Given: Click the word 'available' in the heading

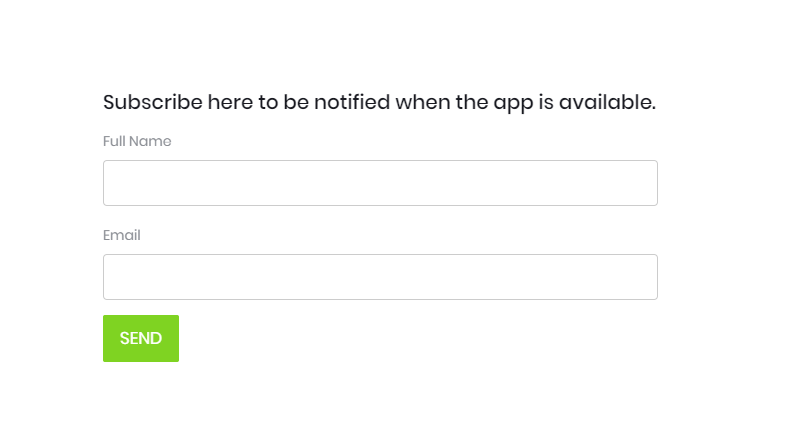Looking at the screenshot, I should tap(605, 102).
